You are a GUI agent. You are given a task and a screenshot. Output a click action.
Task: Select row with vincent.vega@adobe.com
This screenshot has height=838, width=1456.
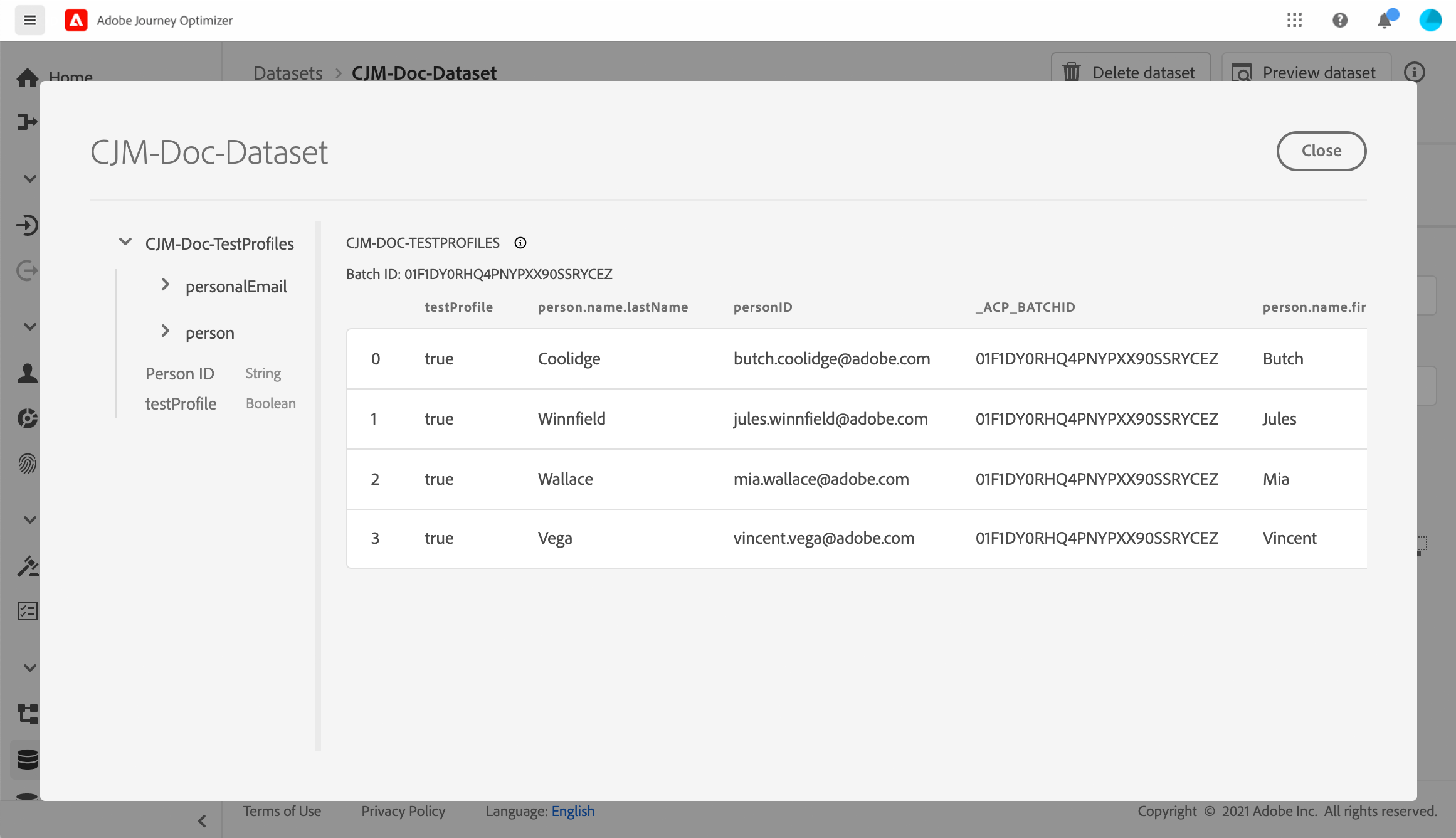pyautogui.click(x=823, y=538)
